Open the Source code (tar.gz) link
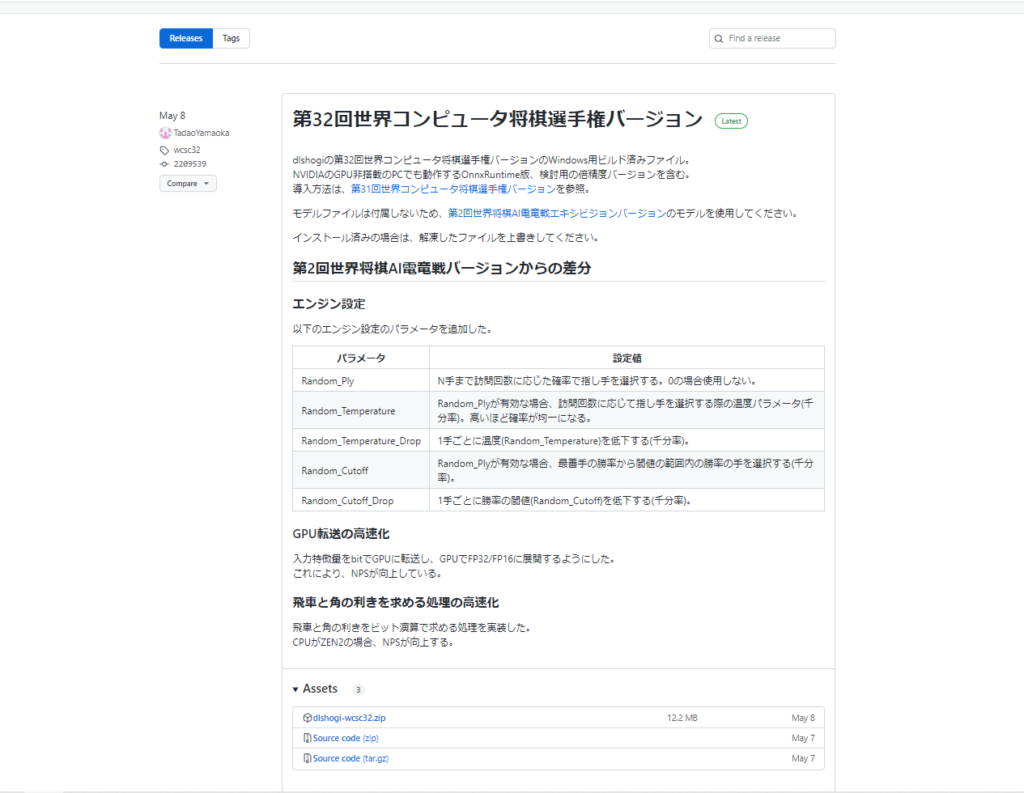Image resolution: width=1024 pixels, height=793 pixels. [x=350, y=759]
